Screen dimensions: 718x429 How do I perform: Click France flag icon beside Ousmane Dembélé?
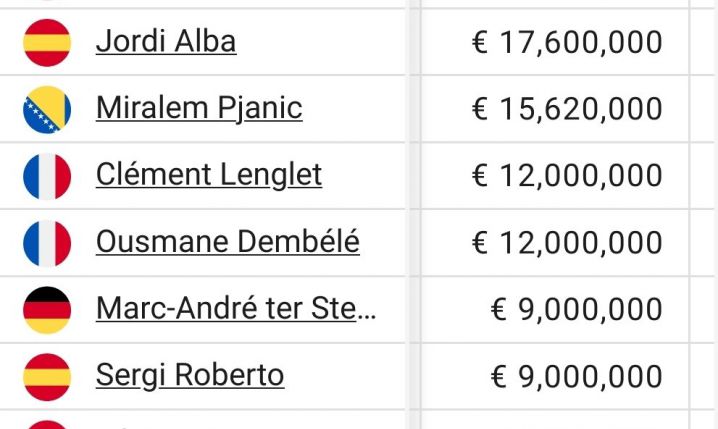click(47, 243)
